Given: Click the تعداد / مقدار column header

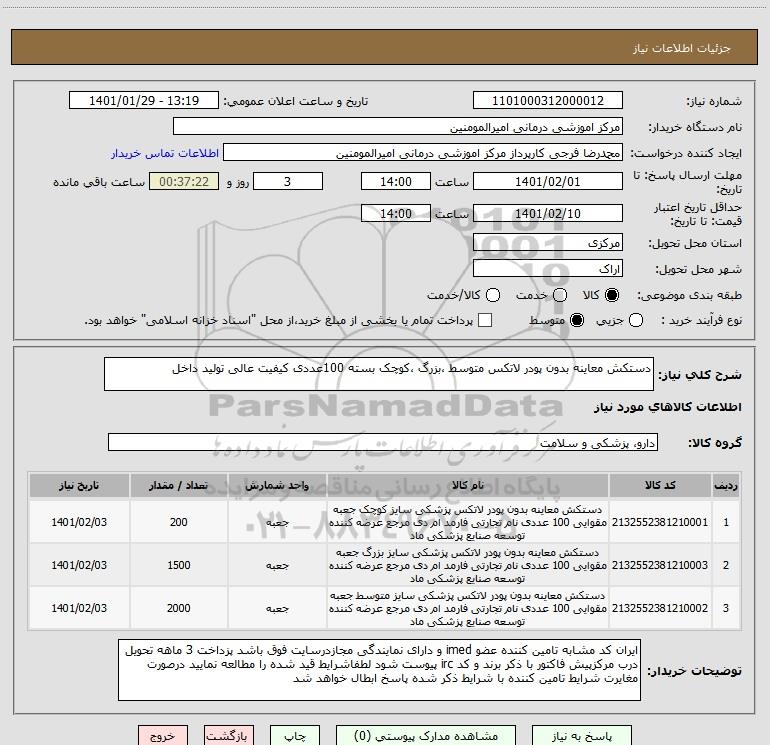Looking at the screenshot, I should 178,486.
